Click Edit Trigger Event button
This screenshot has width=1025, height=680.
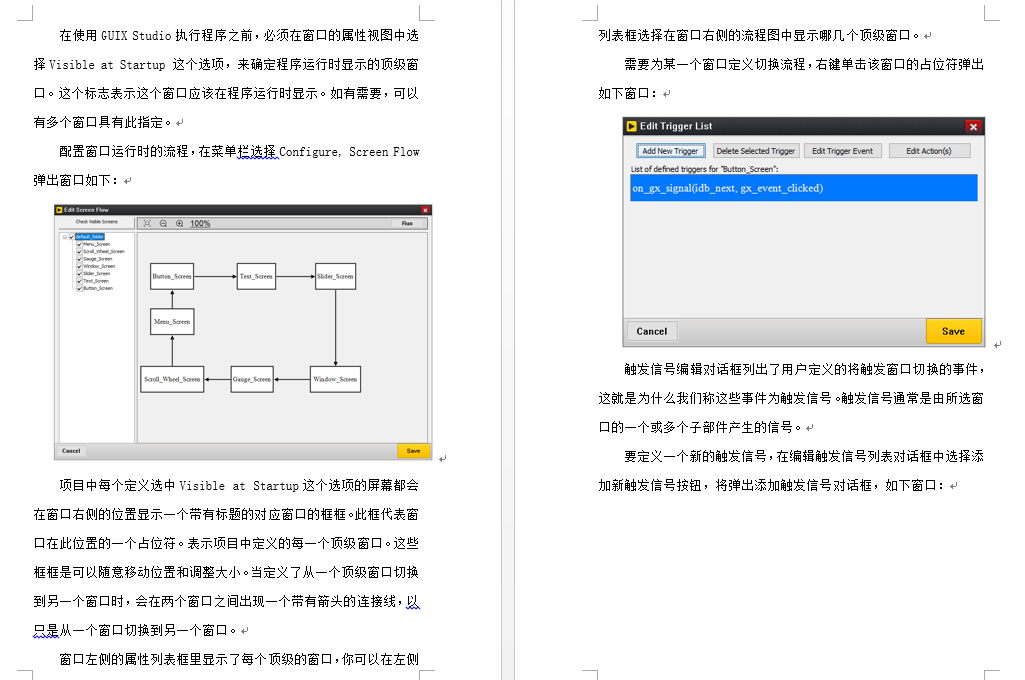click(x=843, y=151)
